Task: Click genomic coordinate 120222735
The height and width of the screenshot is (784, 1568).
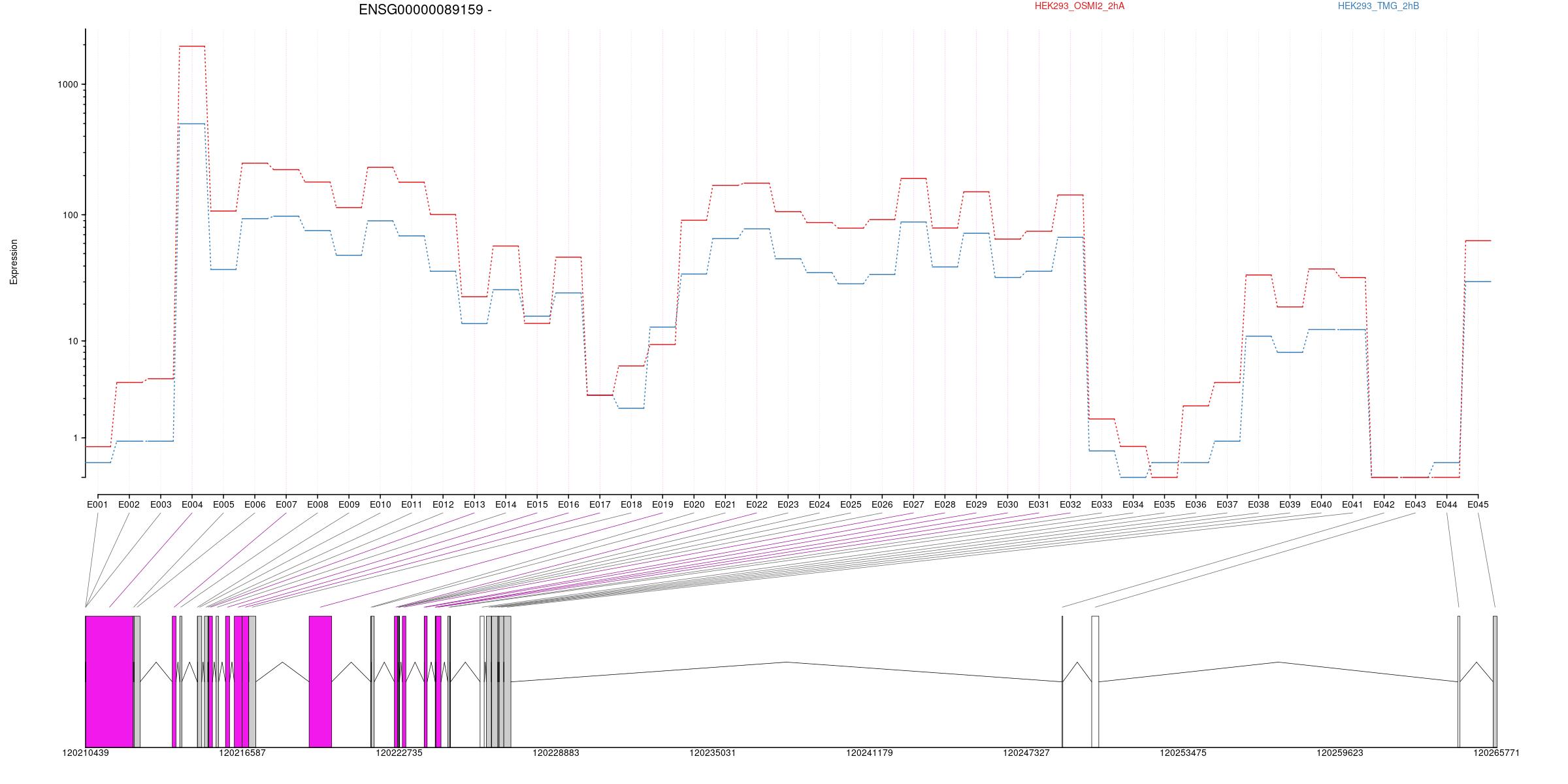Action: tap(399, 753)
